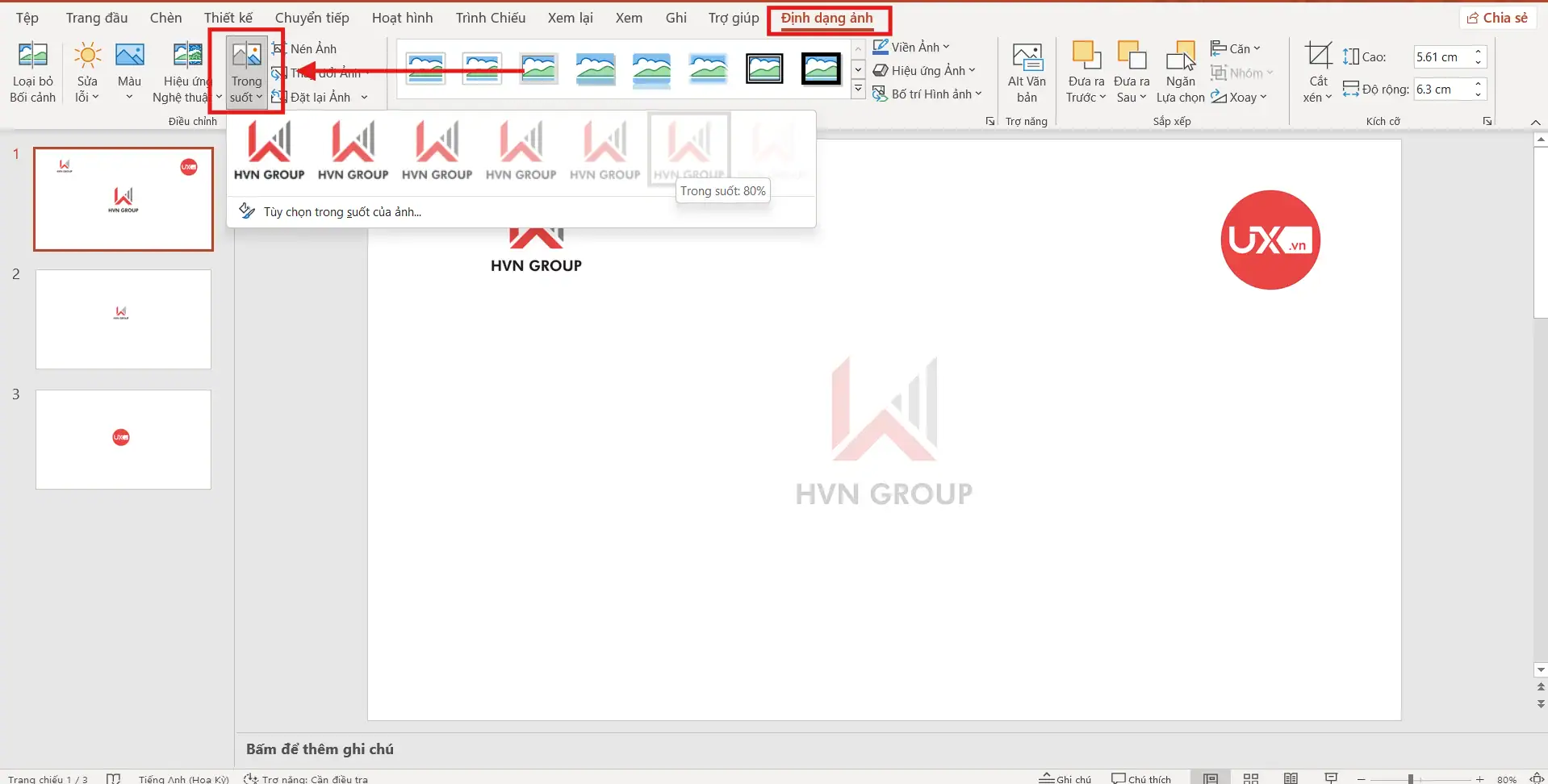
Task: Open the Ngăn Lựa chọn selection pane
Action: [1179, 71]
